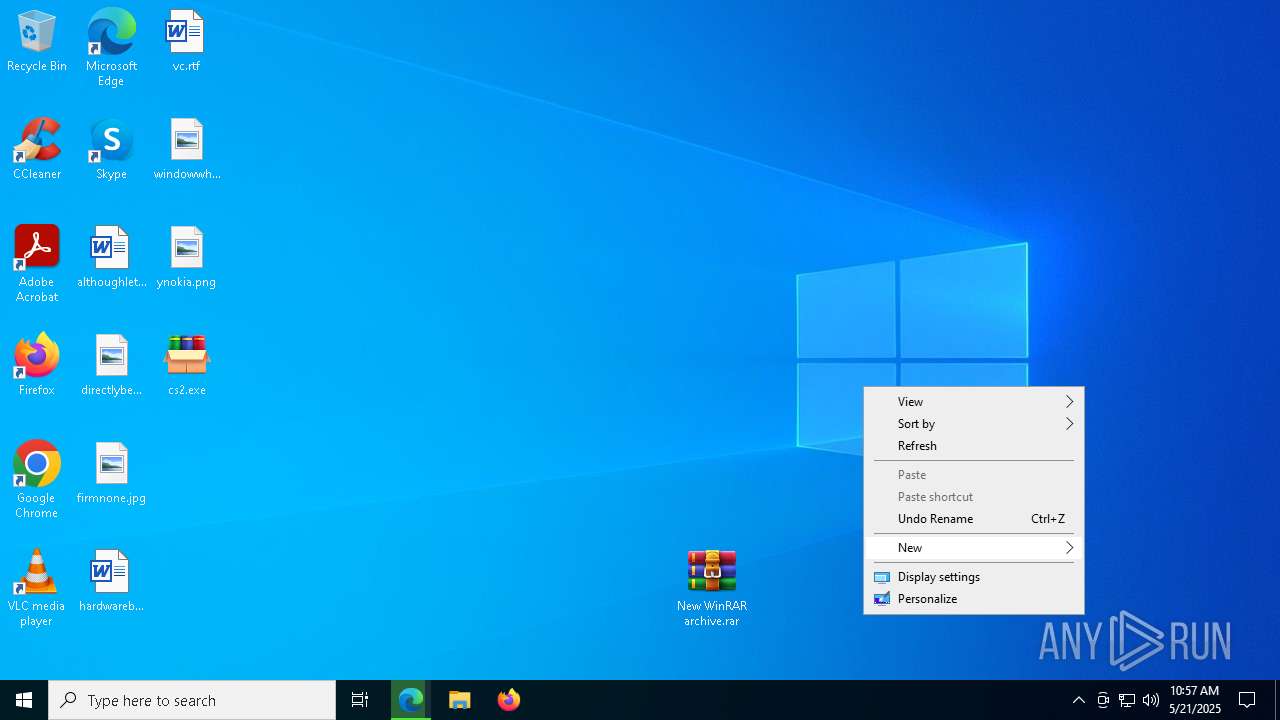Select the Google Chrome desktop shortcut
The height and width of the screenshot is (720, 1280).
pyautogui.click(x=37, y=480)
